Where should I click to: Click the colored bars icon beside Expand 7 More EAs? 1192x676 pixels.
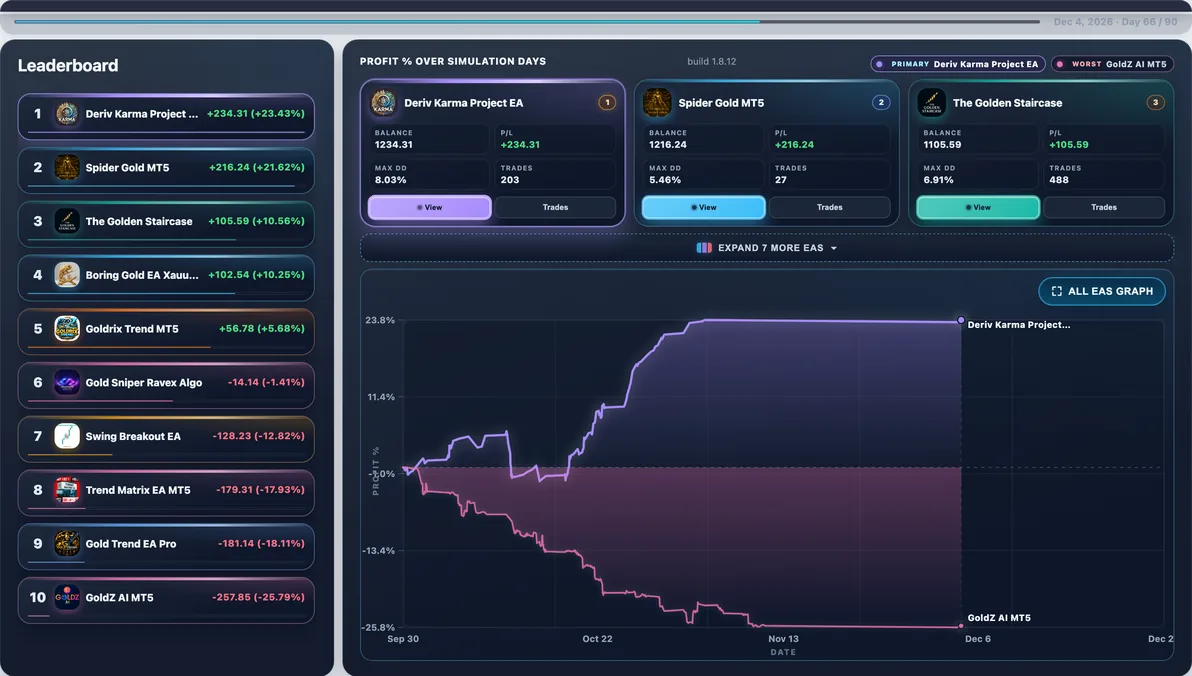click(x=704, y=248)
